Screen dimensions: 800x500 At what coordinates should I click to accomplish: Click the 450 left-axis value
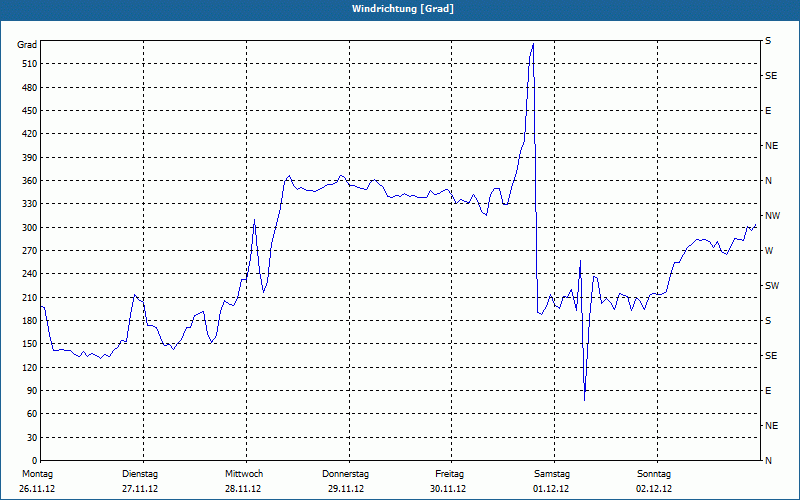click(x=30, y=111)
